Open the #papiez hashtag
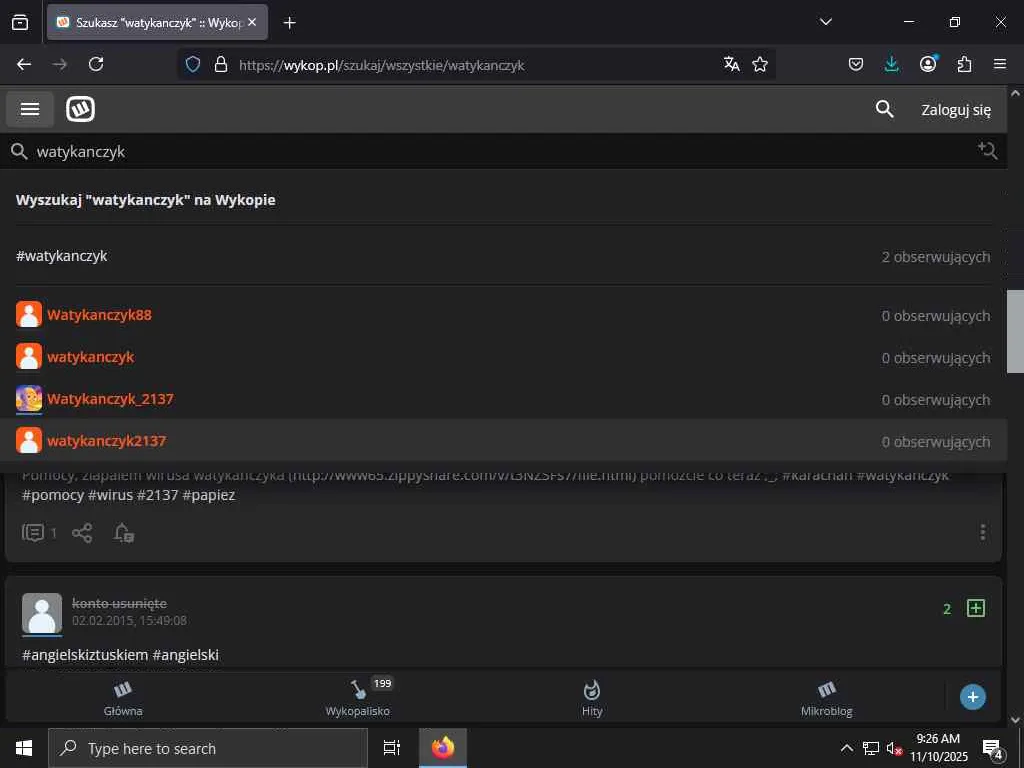Viewport: 1024px width, 768px height. click(209, 495)
